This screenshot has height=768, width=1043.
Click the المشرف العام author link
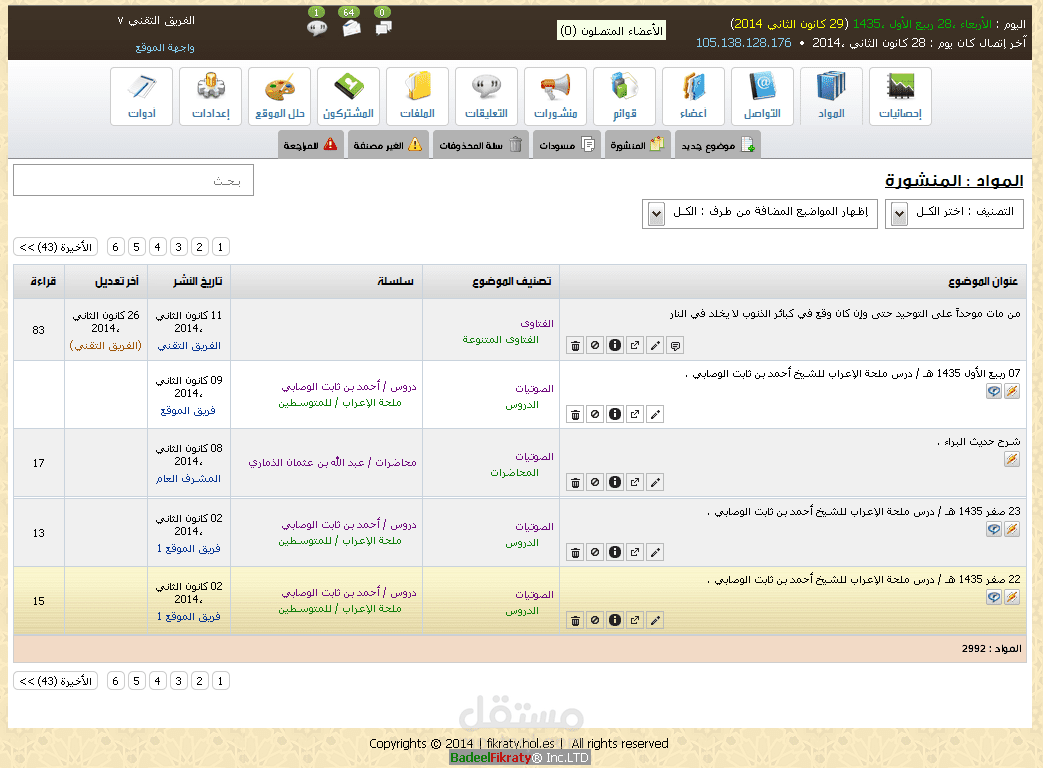click(x=188, y=479)
